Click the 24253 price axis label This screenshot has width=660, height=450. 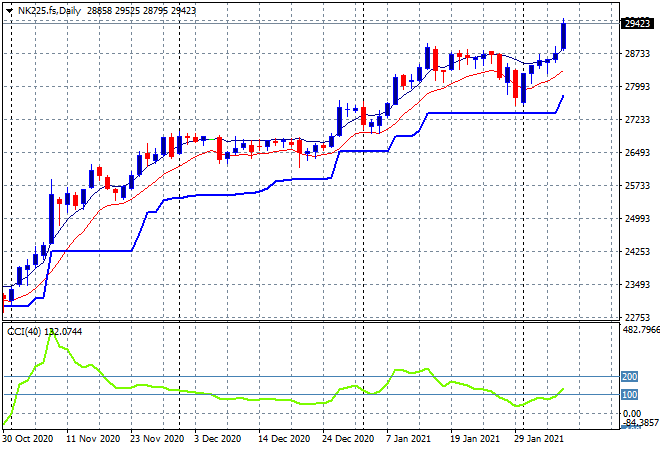637,251
